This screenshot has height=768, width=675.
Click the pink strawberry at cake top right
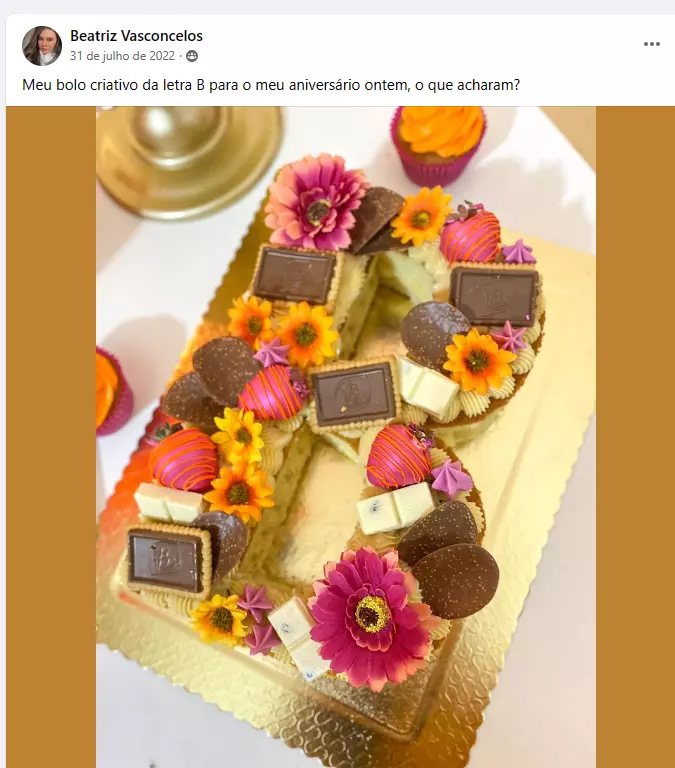469,236
